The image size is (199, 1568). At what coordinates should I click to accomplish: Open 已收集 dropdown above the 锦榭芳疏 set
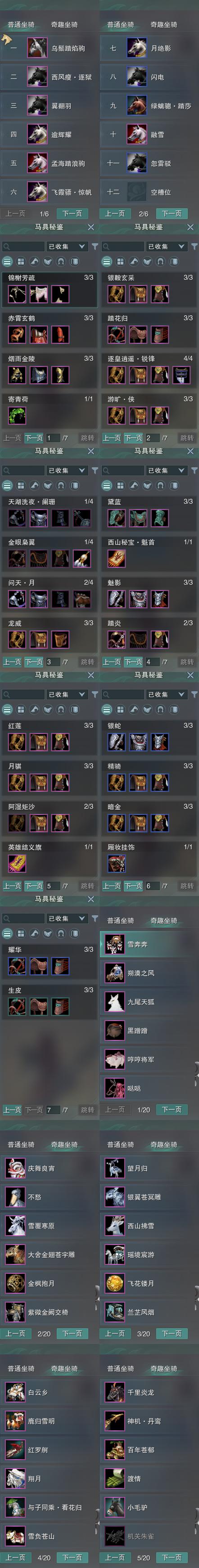(x=67, y=246)
